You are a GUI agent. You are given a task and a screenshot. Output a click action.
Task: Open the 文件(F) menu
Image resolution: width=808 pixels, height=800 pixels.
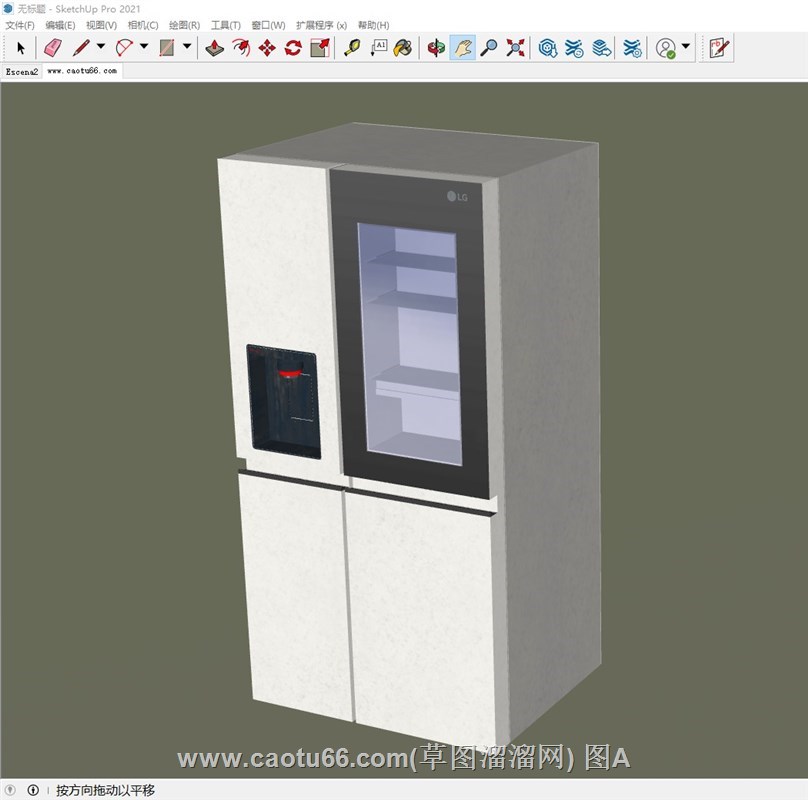(19, 25)
